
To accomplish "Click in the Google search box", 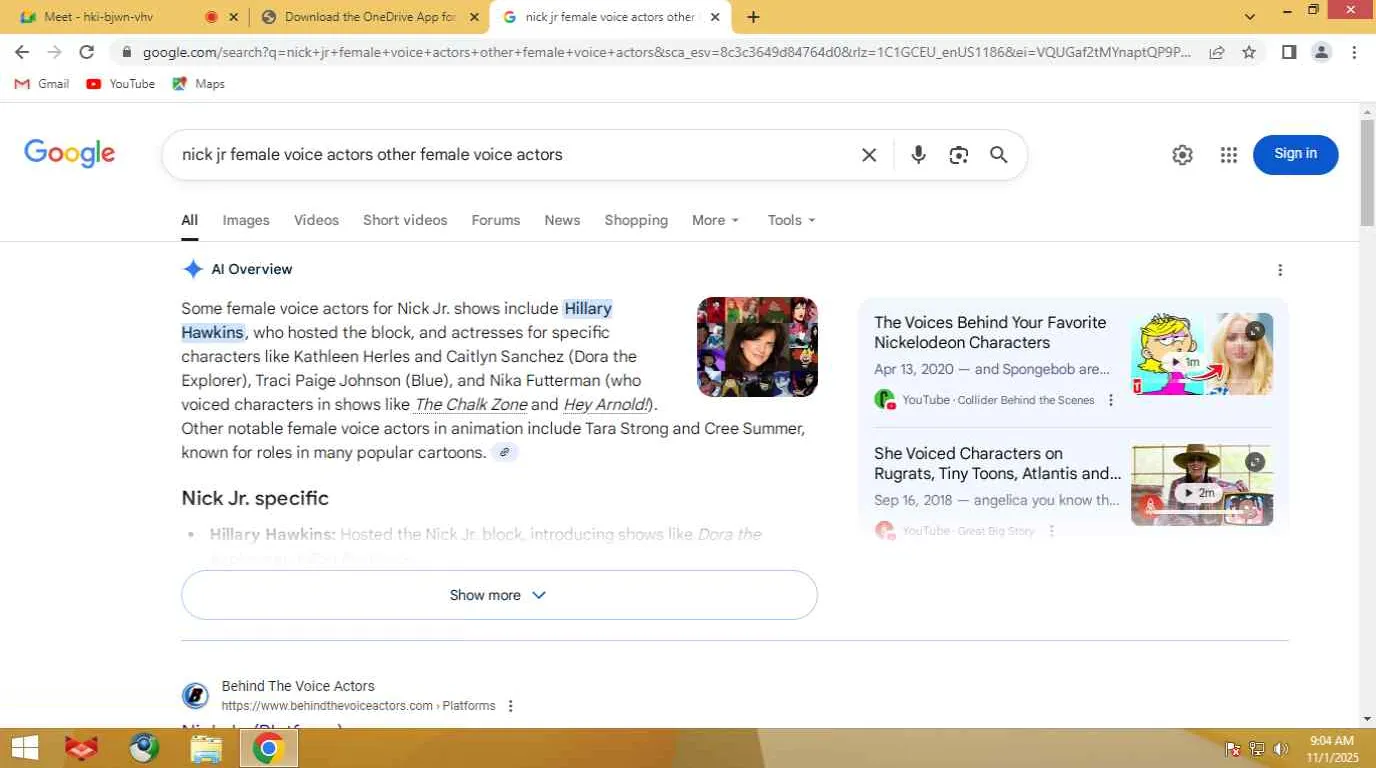I will click(510, 155).
